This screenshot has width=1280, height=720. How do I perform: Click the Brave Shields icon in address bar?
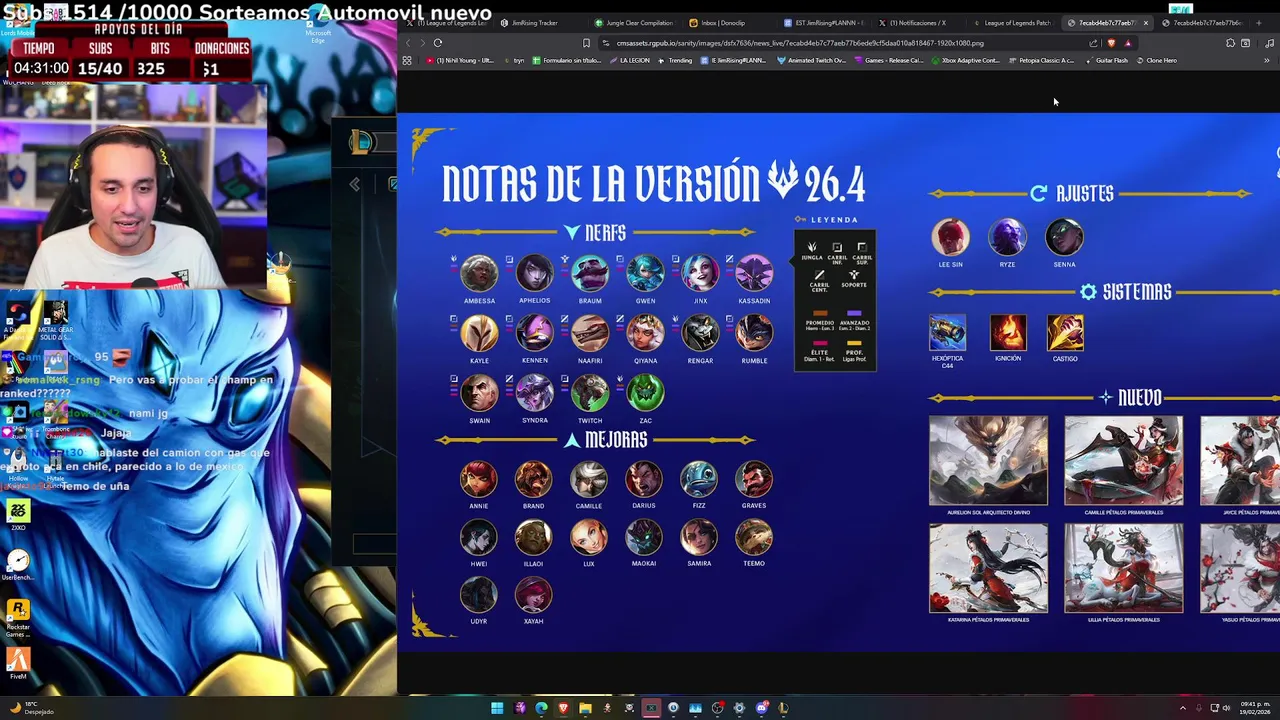click(x=1111, y=43)
